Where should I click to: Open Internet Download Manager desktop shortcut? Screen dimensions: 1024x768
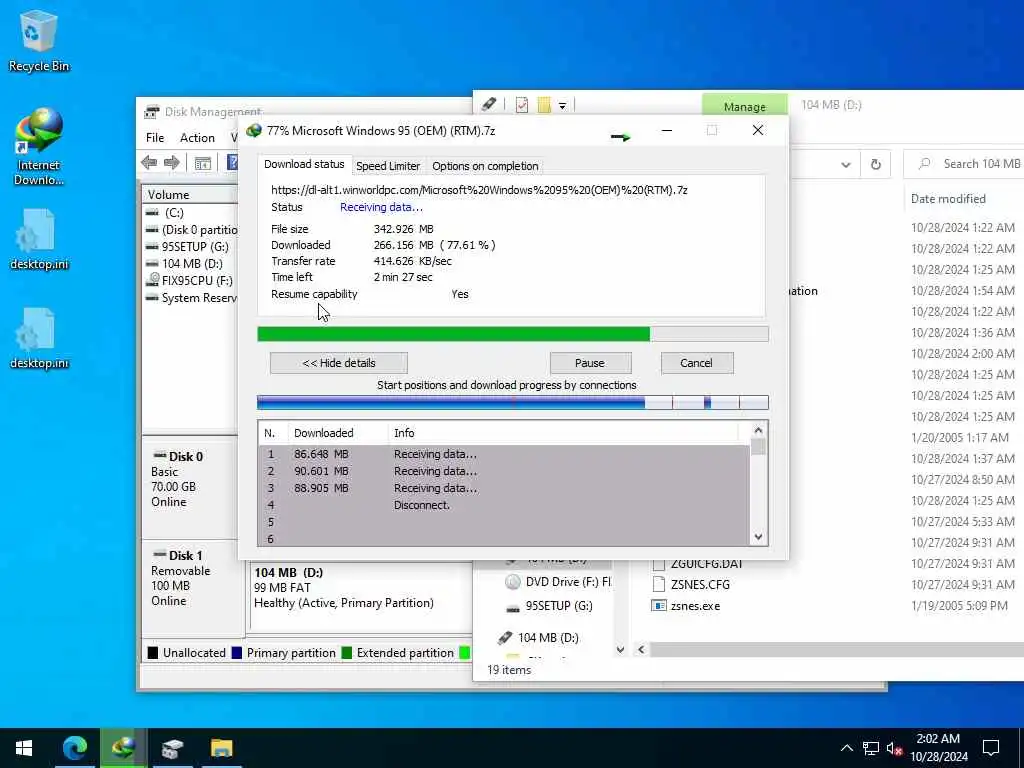(39, 146)
